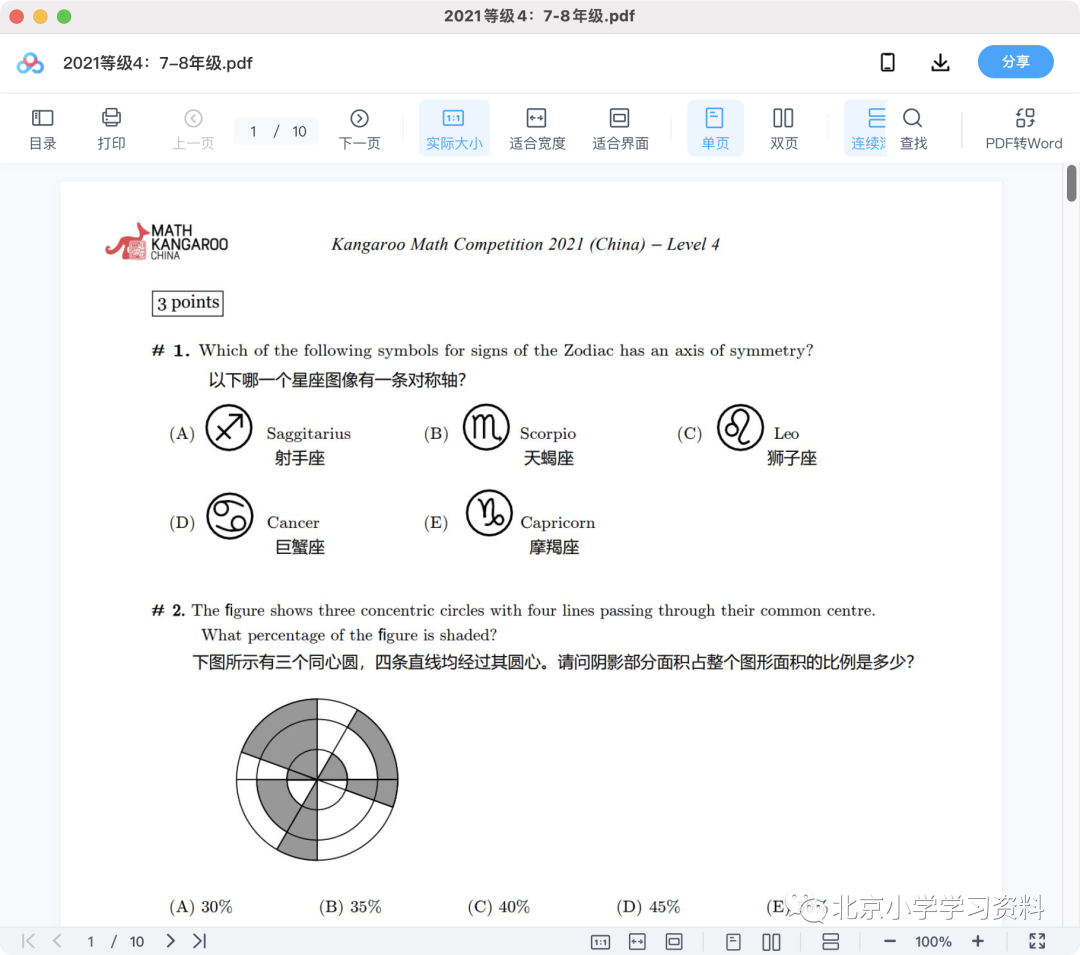Click the vertical scrollbar thumb
Screen dimensions: 1080x955
click(1072, 183)
